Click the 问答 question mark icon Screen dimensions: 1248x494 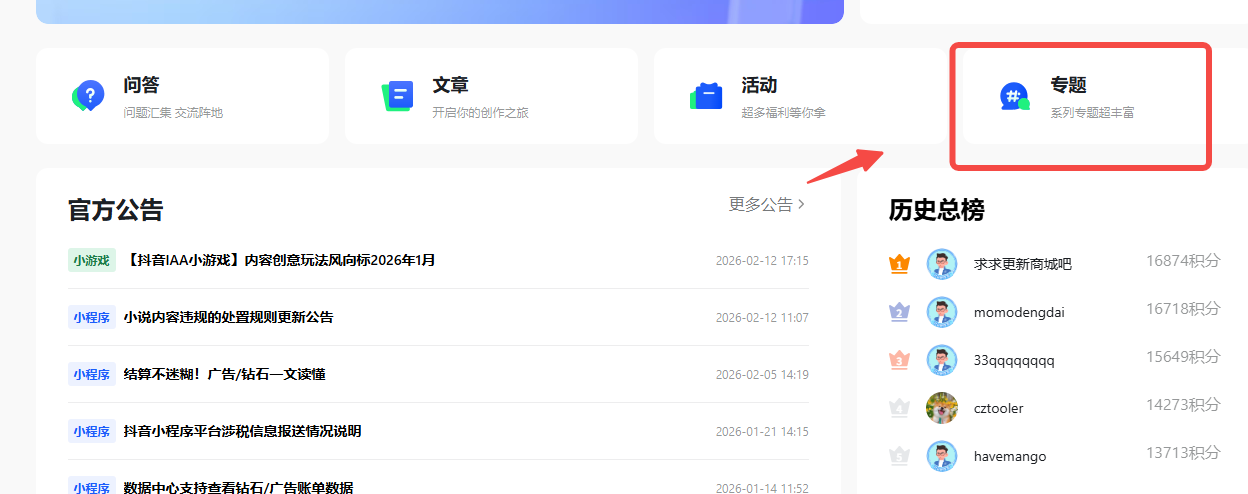pos(89,96)
